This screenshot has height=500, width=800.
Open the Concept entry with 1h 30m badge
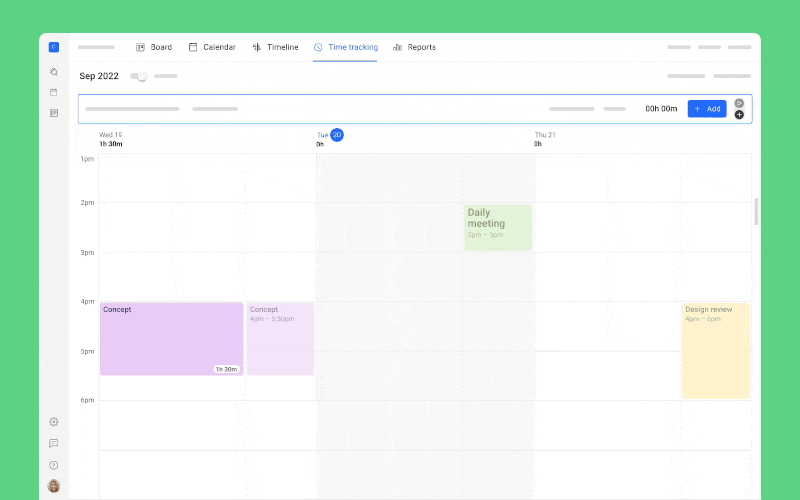pos(171,339)
